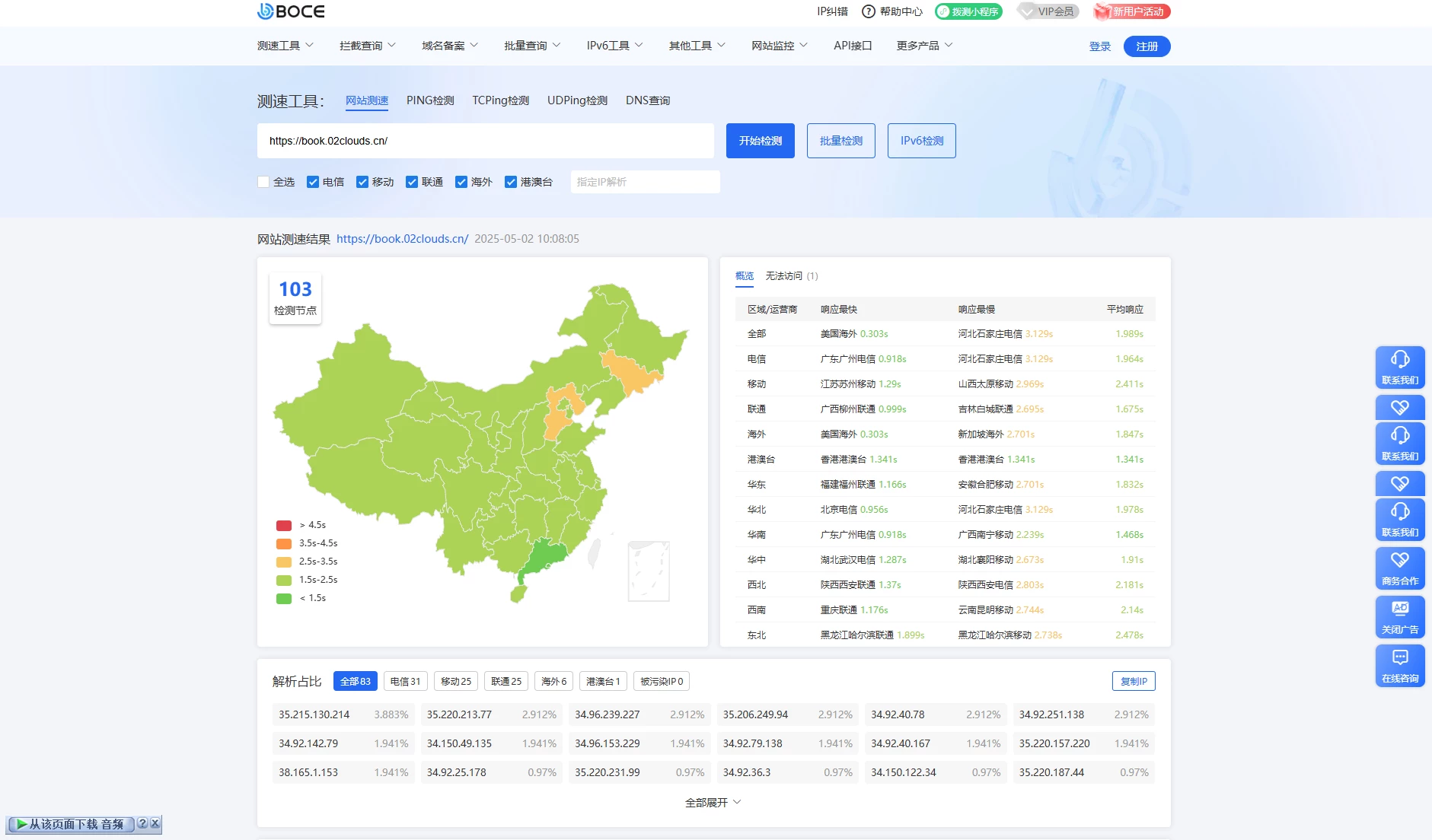Screen dimensions: 1432x840
Task: Open the 更多产品 dropdown menu
Action: pos(924,46)
